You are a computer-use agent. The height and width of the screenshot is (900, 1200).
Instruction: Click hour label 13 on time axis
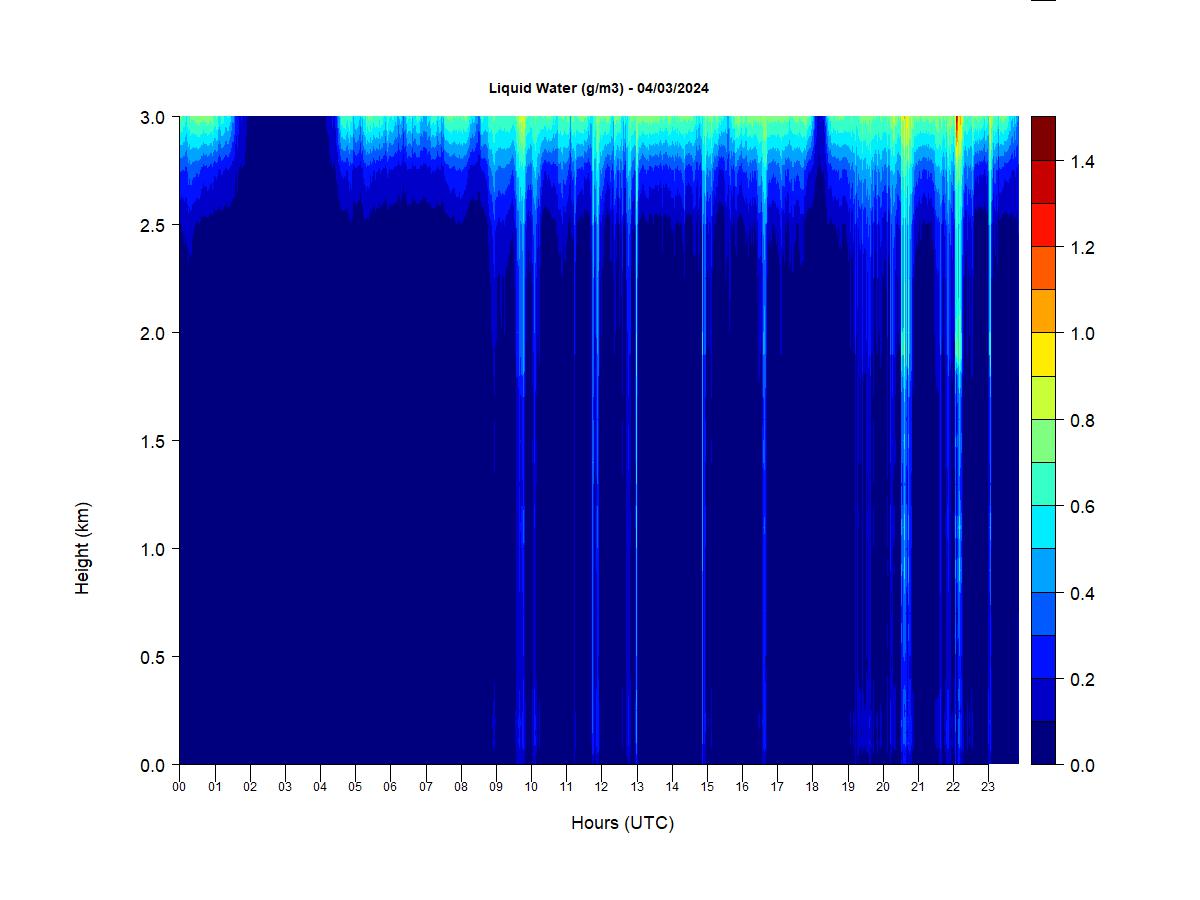636,787
